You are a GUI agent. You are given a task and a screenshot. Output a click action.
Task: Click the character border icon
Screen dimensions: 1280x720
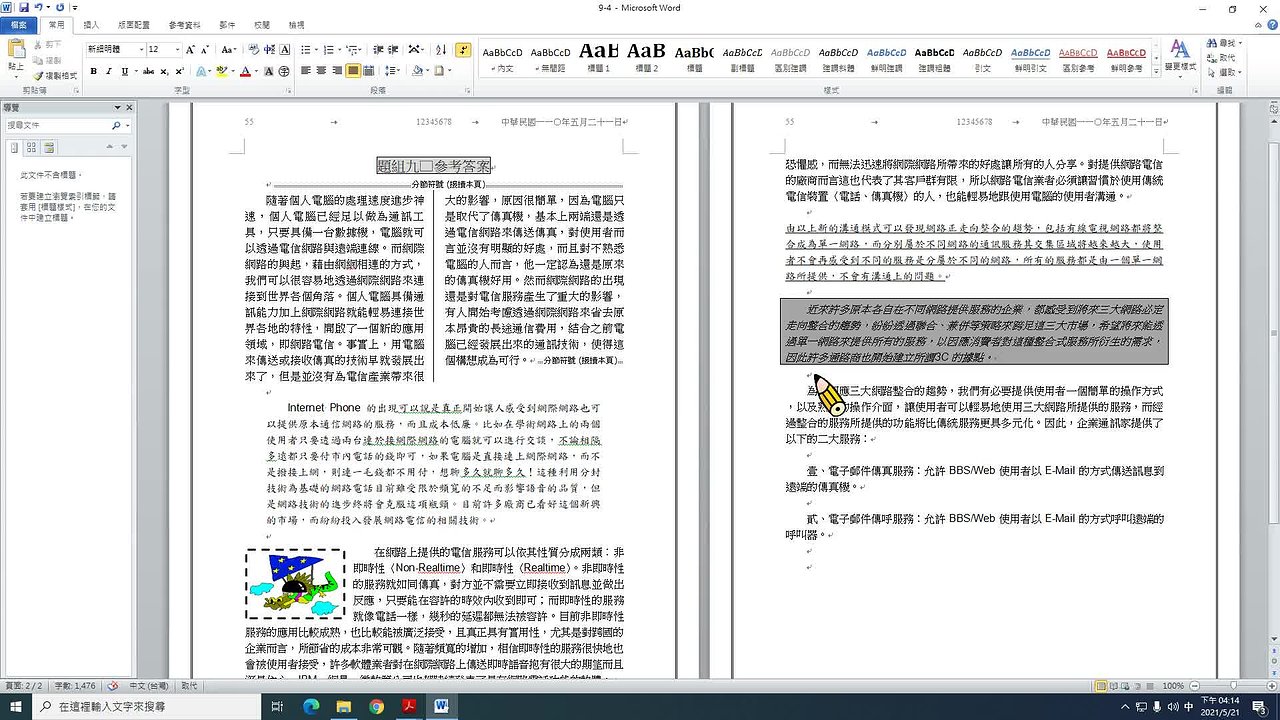point(285,49)
